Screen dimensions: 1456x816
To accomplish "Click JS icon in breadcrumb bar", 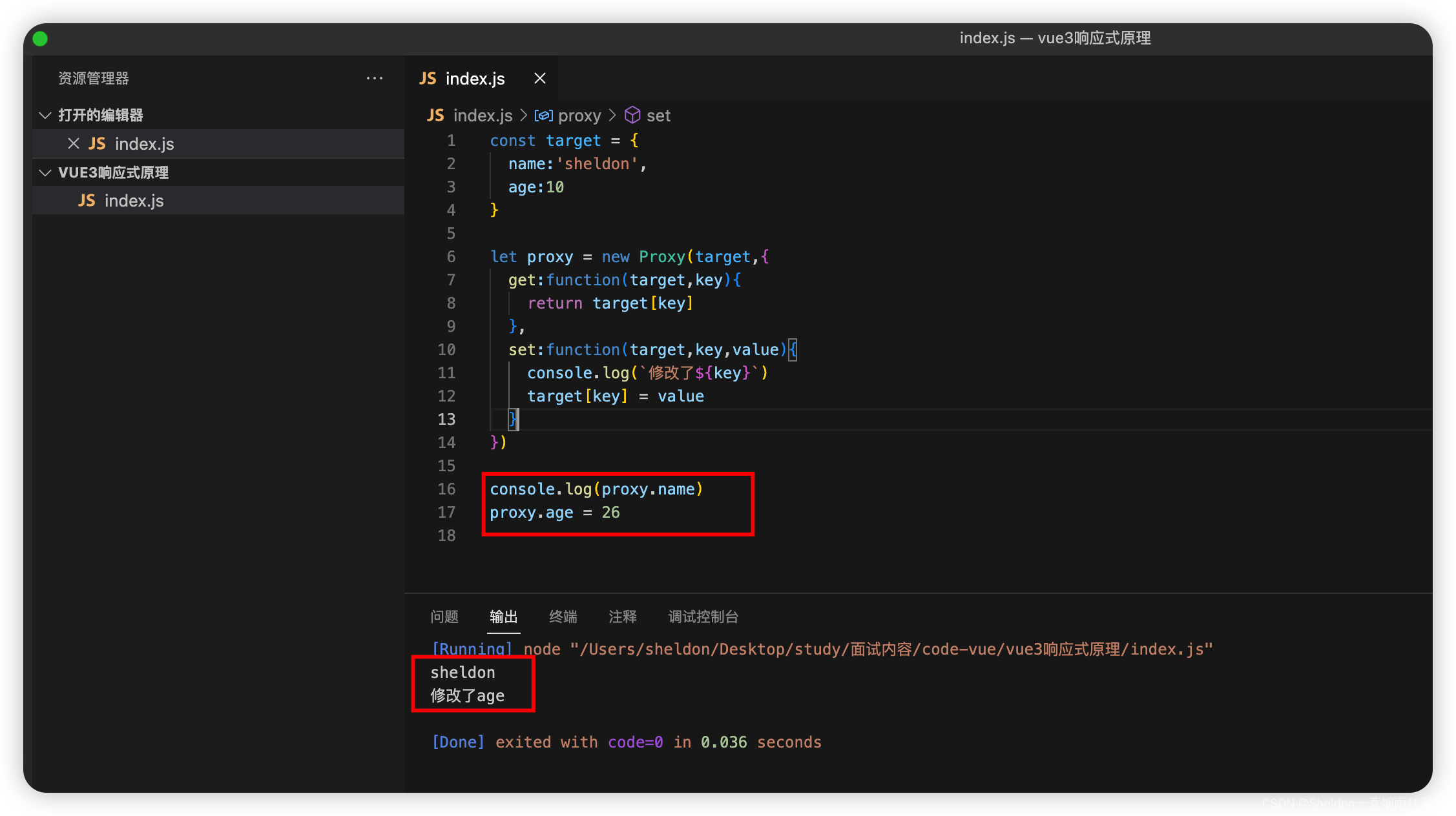I will [x=435, y=116].
